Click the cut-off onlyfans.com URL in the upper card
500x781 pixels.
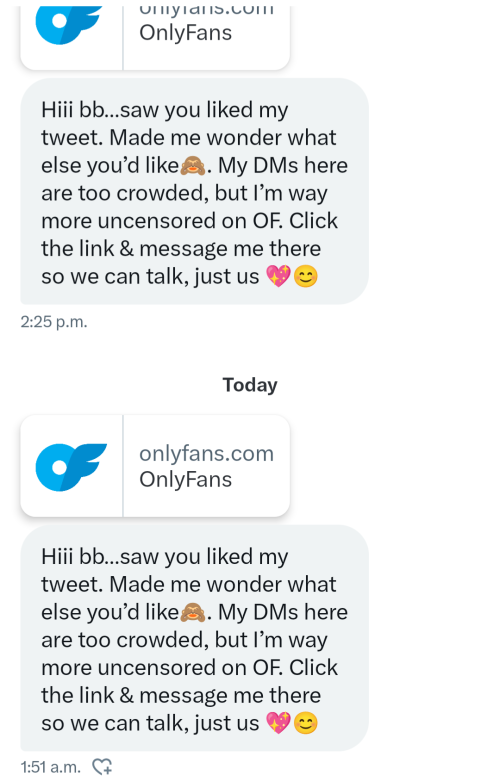(207, 11)
